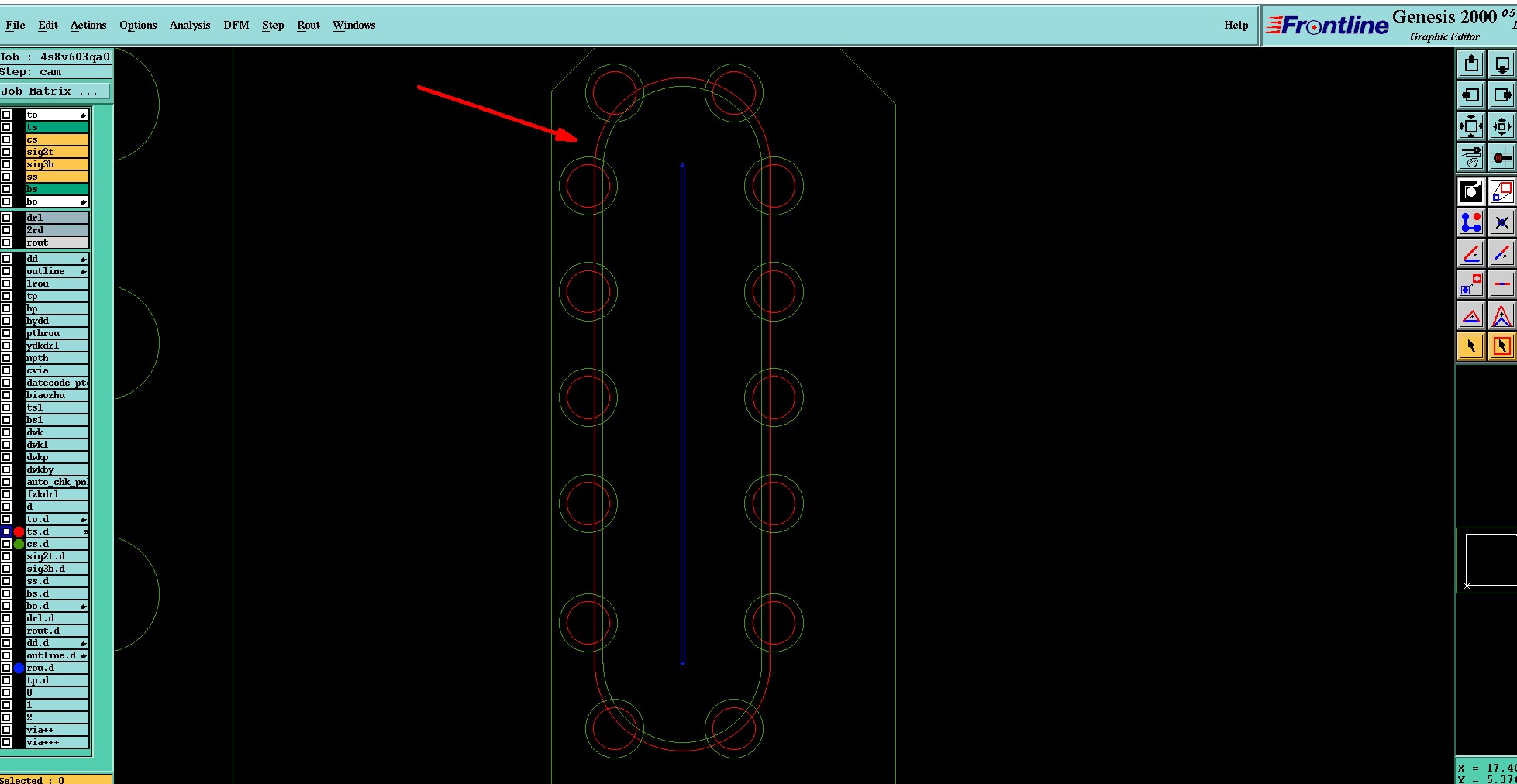The width and height of the screenshot is (1517, 784).
Task: Open the File menu
Action: point(16,25)
